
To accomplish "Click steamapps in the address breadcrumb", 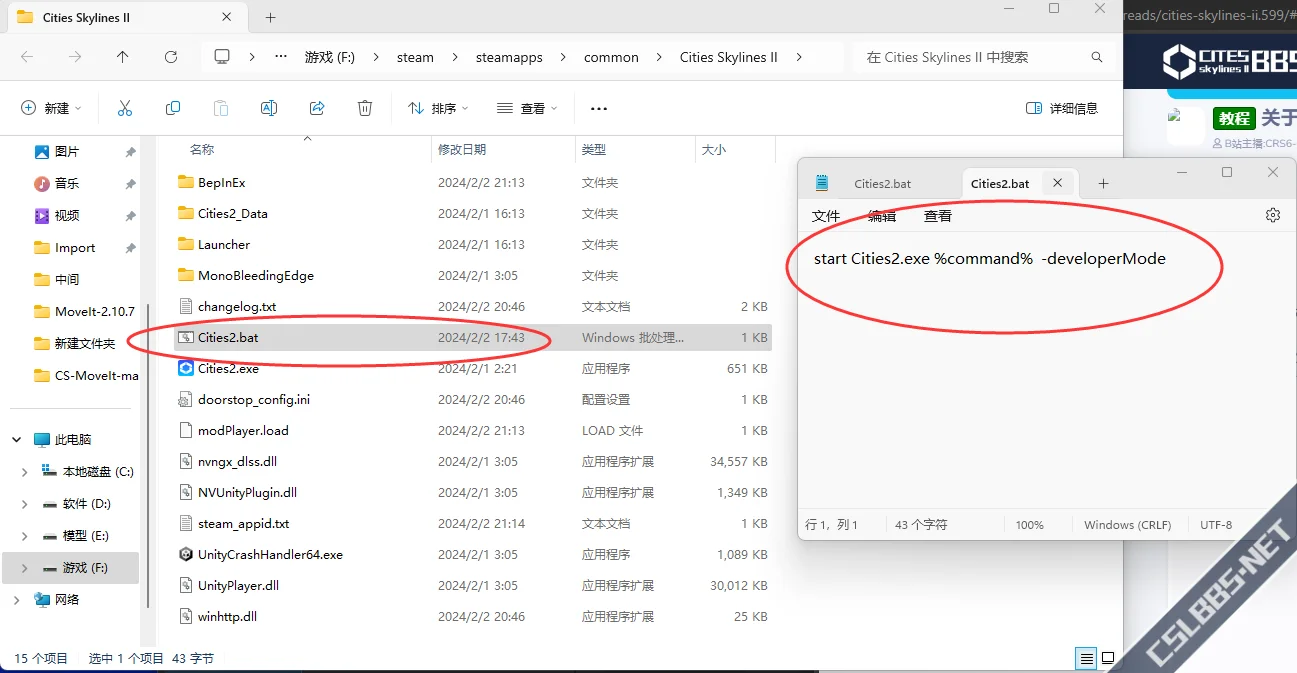I will (x=509, y=57).
